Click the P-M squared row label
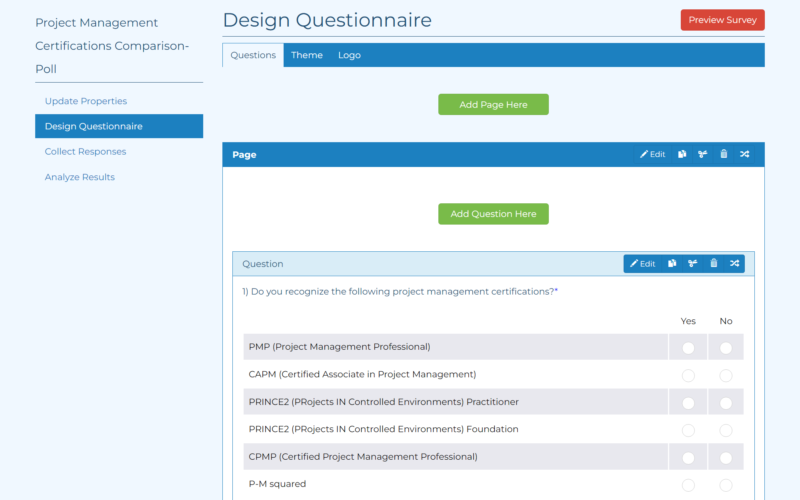Viewport: 800px width, 500px height. tap(277, 484)
